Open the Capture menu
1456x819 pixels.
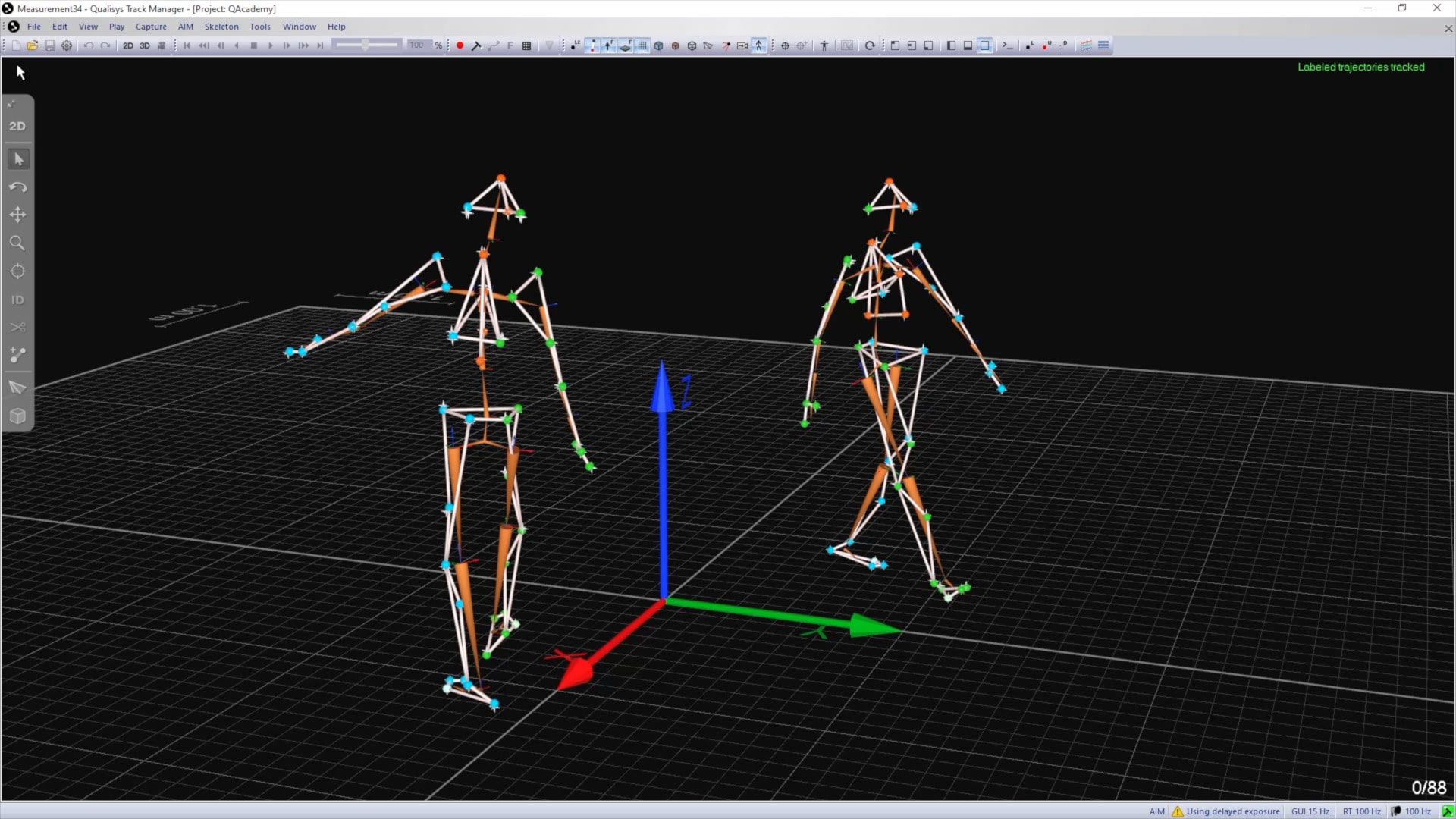(151, 27)
